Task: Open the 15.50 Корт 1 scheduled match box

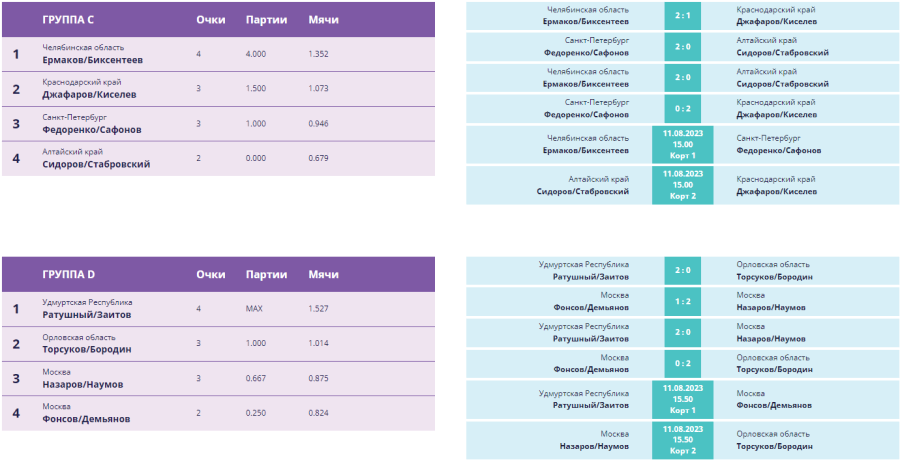Action: (x=682, y=398)
